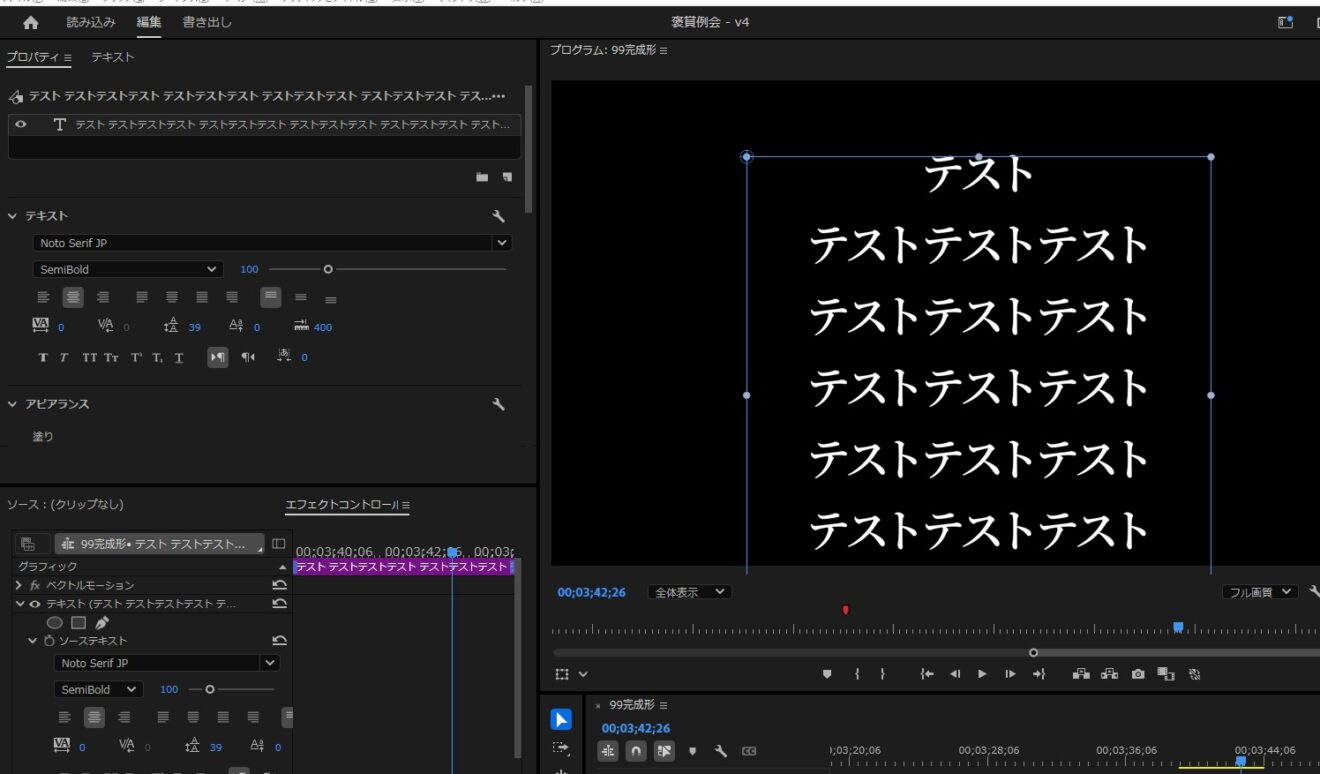Click the all caps TT icon
The width and height of the screenshot is (1320, 774).
tap(89, 357)
